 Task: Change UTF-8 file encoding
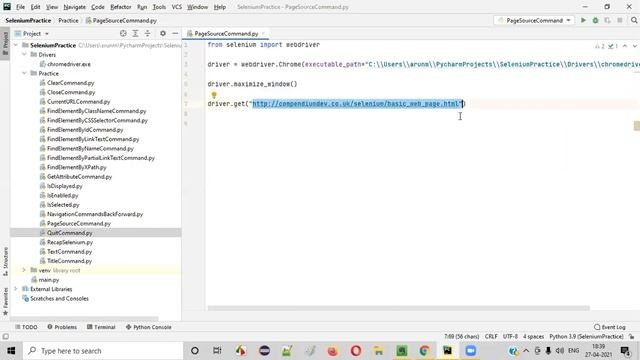510,337
